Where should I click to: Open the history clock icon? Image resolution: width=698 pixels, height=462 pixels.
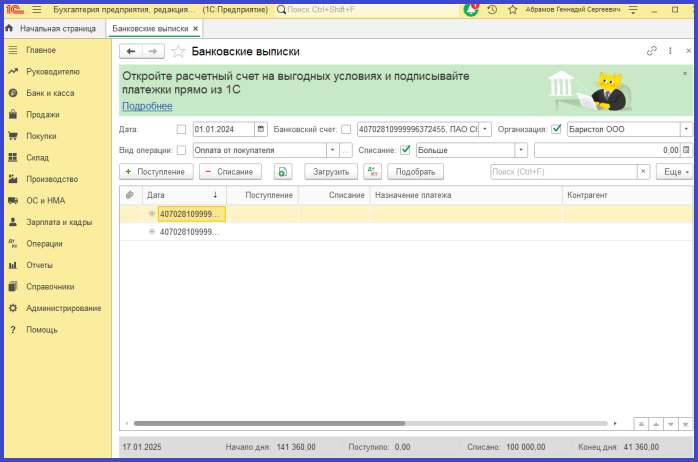[x=491, y=9]
